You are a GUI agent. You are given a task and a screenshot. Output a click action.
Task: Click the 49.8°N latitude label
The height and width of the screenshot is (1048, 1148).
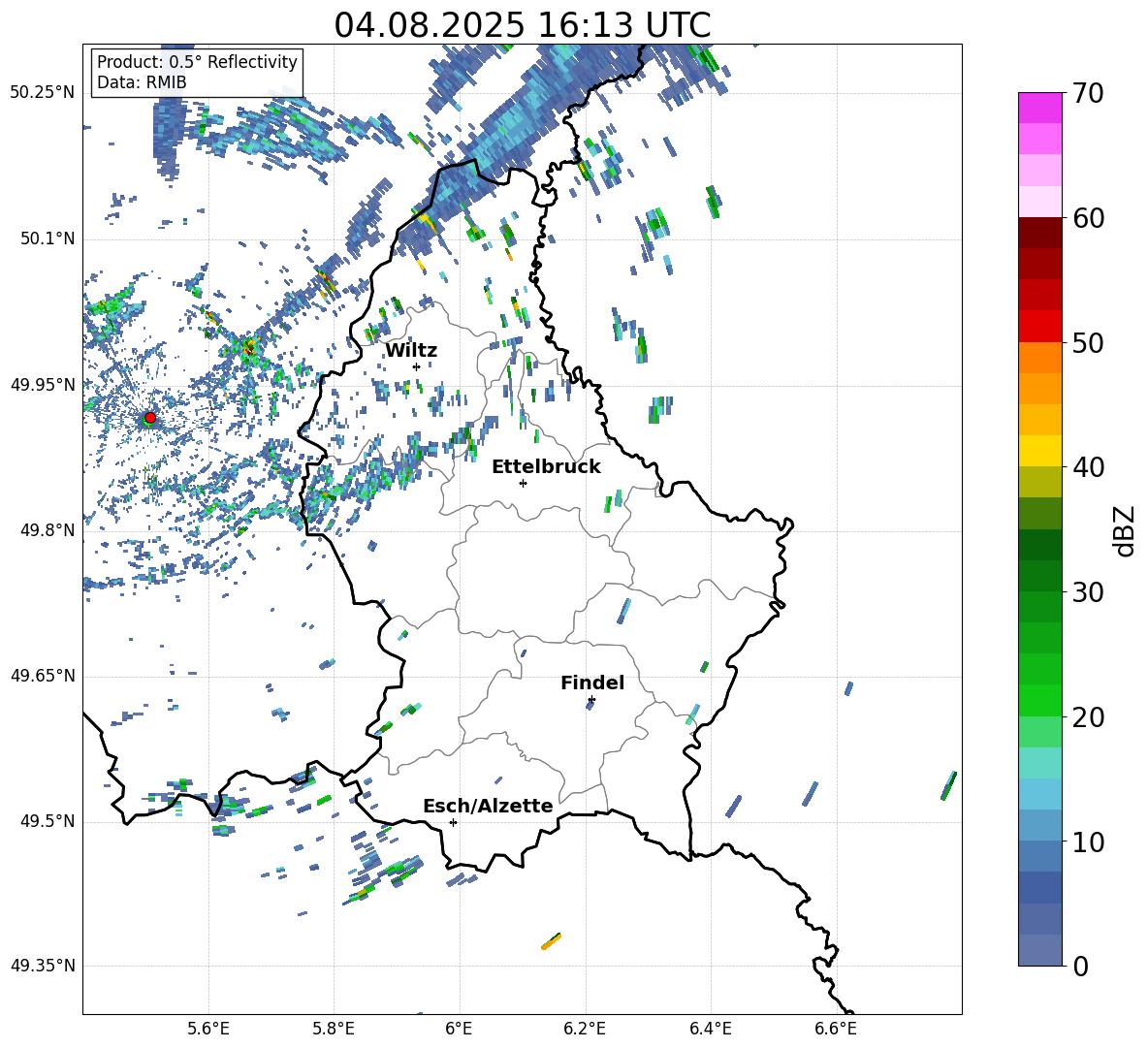47,530
